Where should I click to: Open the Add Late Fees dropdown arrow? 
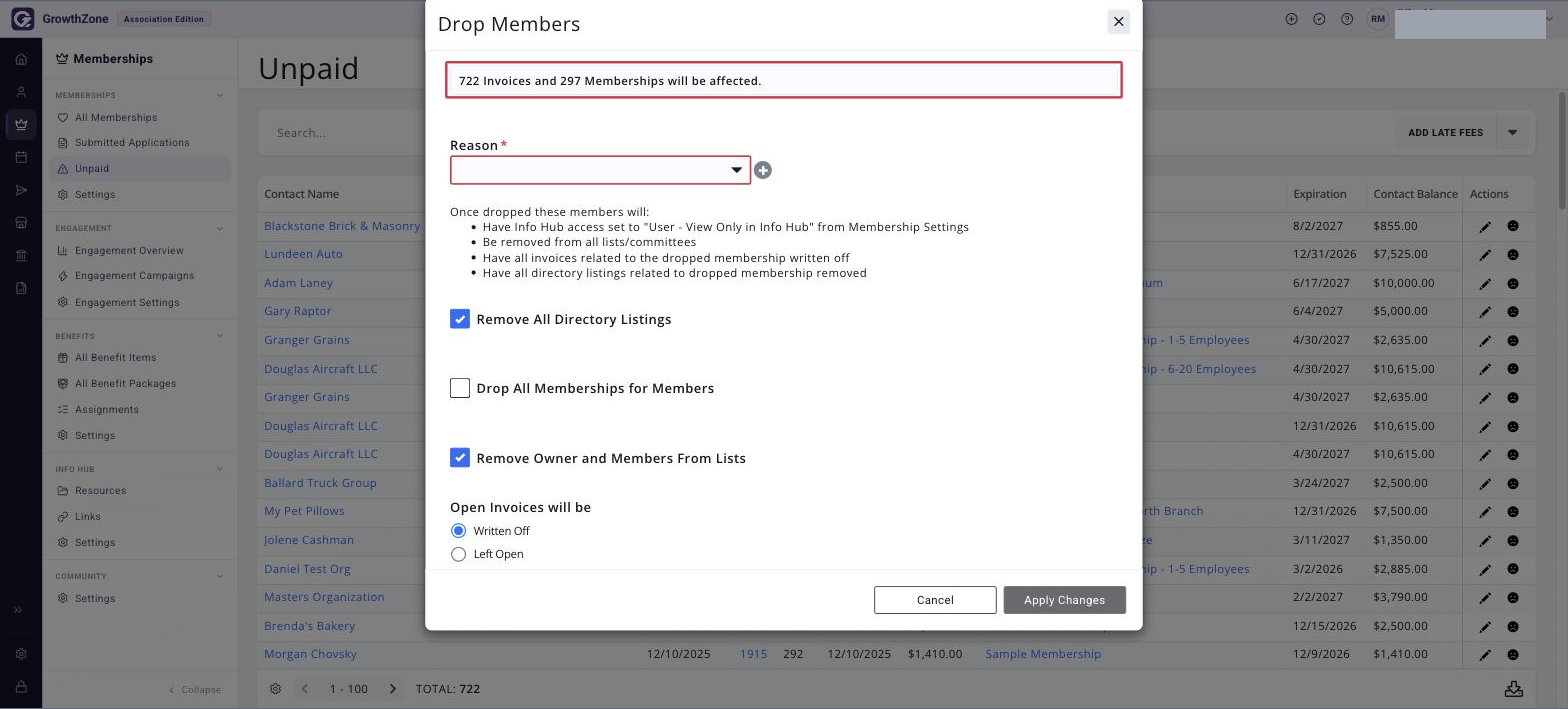click(1513, 133)
